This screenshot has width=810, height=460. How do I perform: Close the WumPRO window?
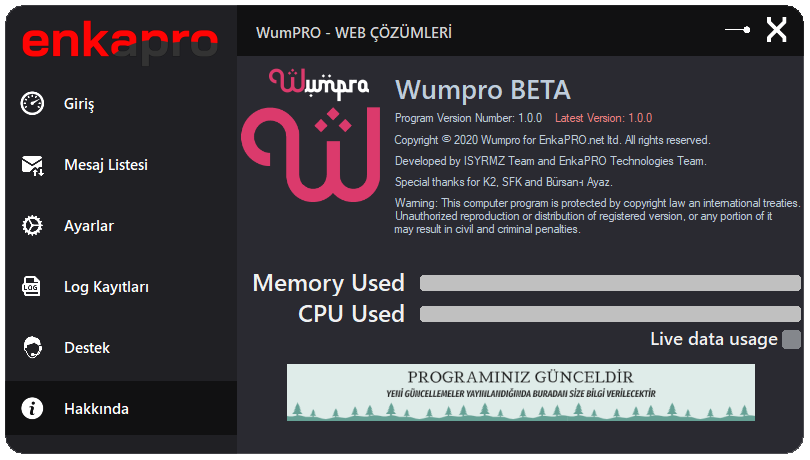tap(776, 29)
